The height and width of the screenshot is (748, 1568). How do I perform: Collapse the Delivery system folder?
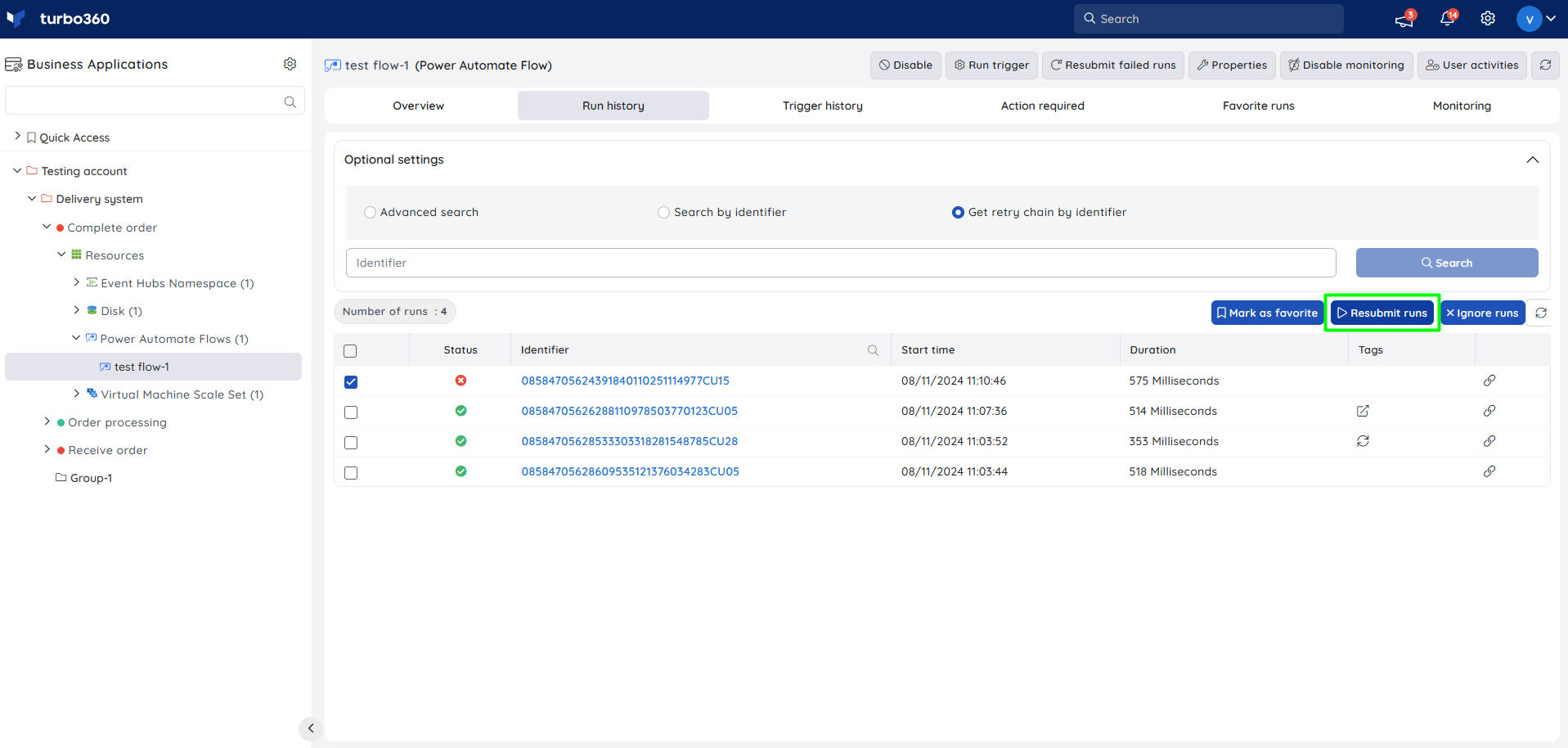32,198
